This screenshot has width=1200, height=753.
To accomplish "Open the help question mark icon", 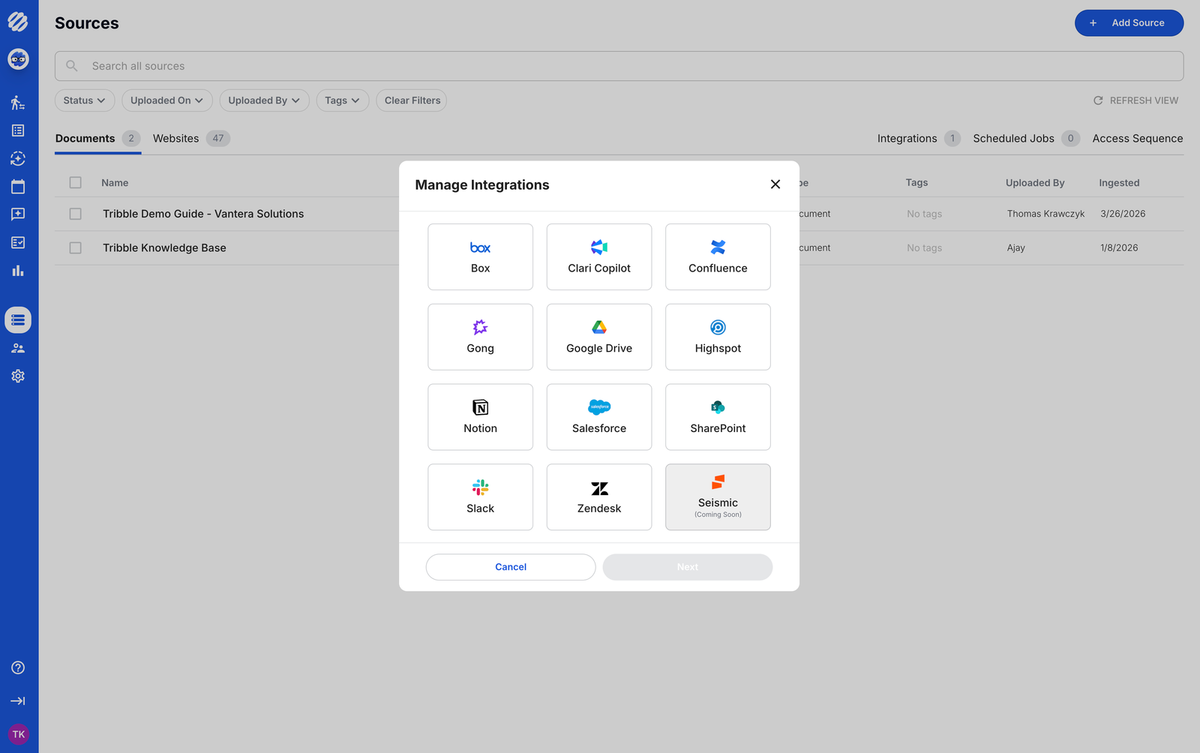I will tap(18, 668).
